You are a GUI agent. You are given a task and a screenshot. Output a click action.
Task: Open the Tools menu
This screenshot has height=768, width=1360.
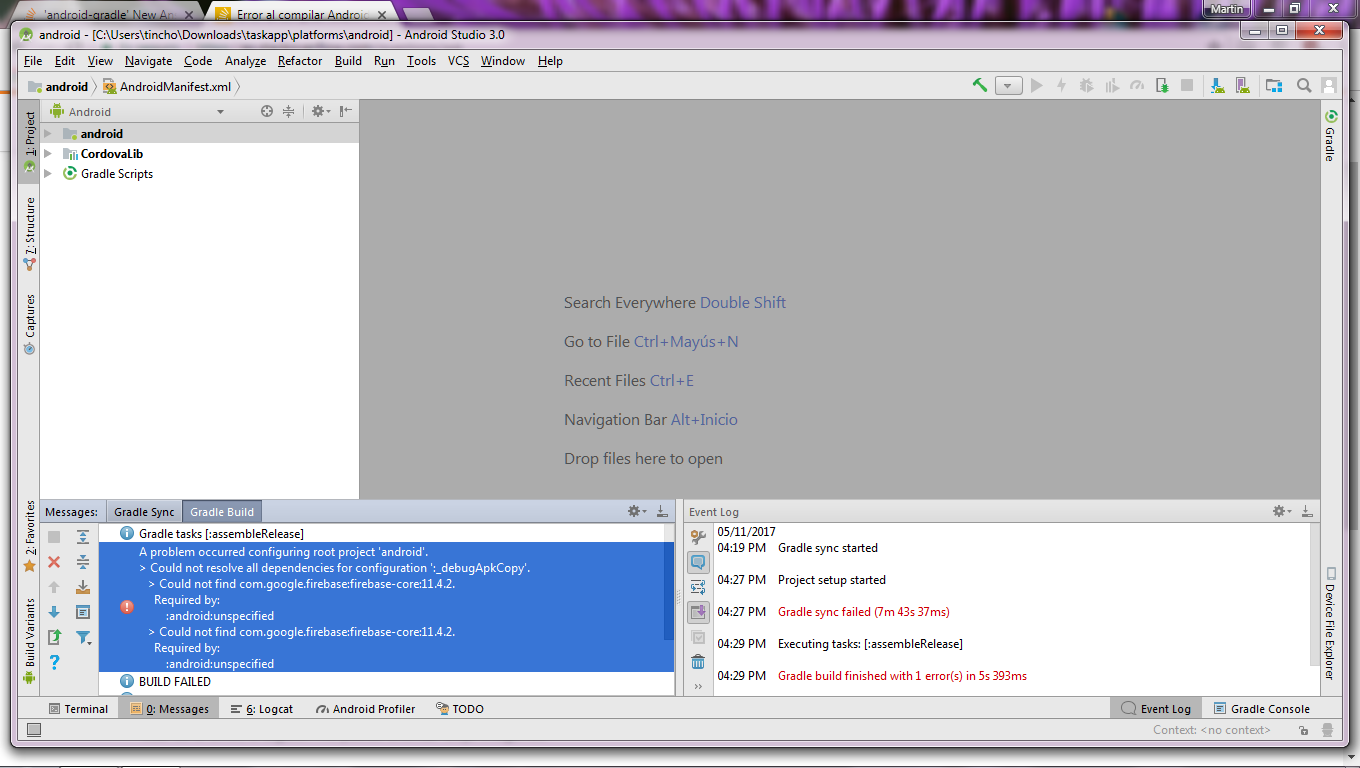point(421,61)
